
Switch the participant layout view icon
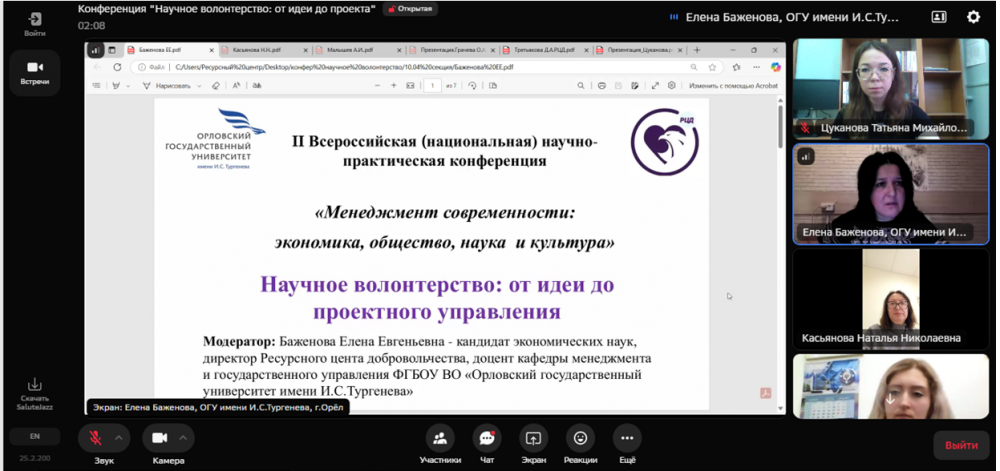point(938,17)
